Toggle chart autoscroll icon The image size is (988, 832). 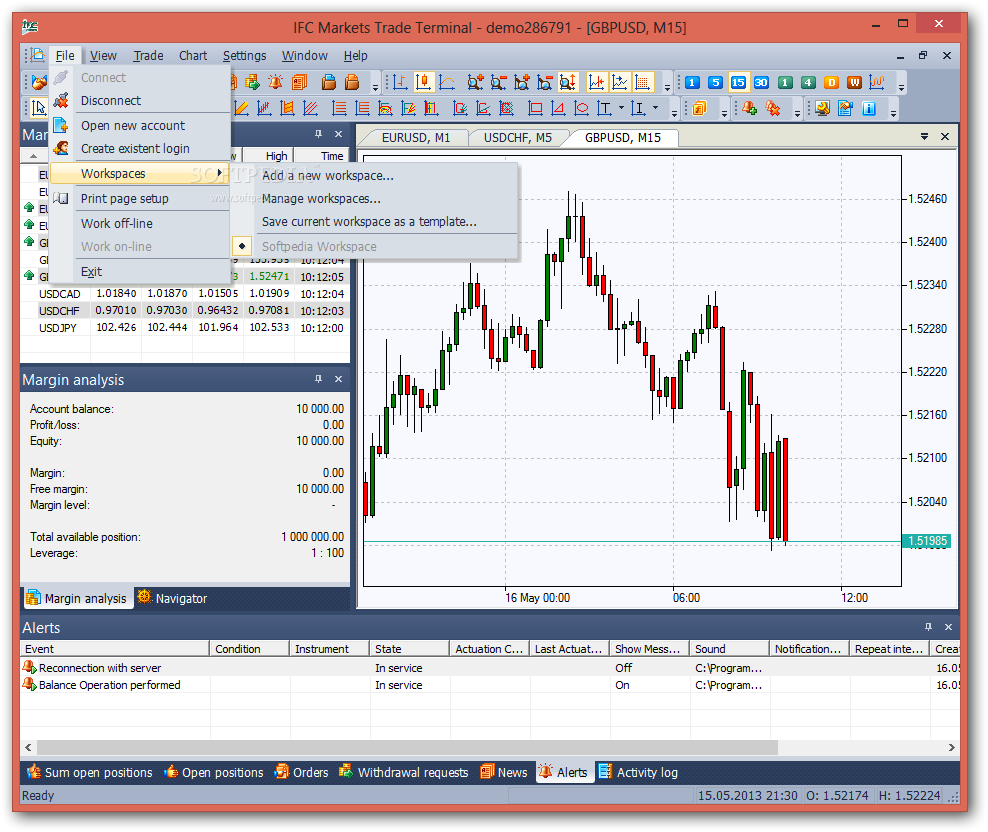(x=619, y=83)
